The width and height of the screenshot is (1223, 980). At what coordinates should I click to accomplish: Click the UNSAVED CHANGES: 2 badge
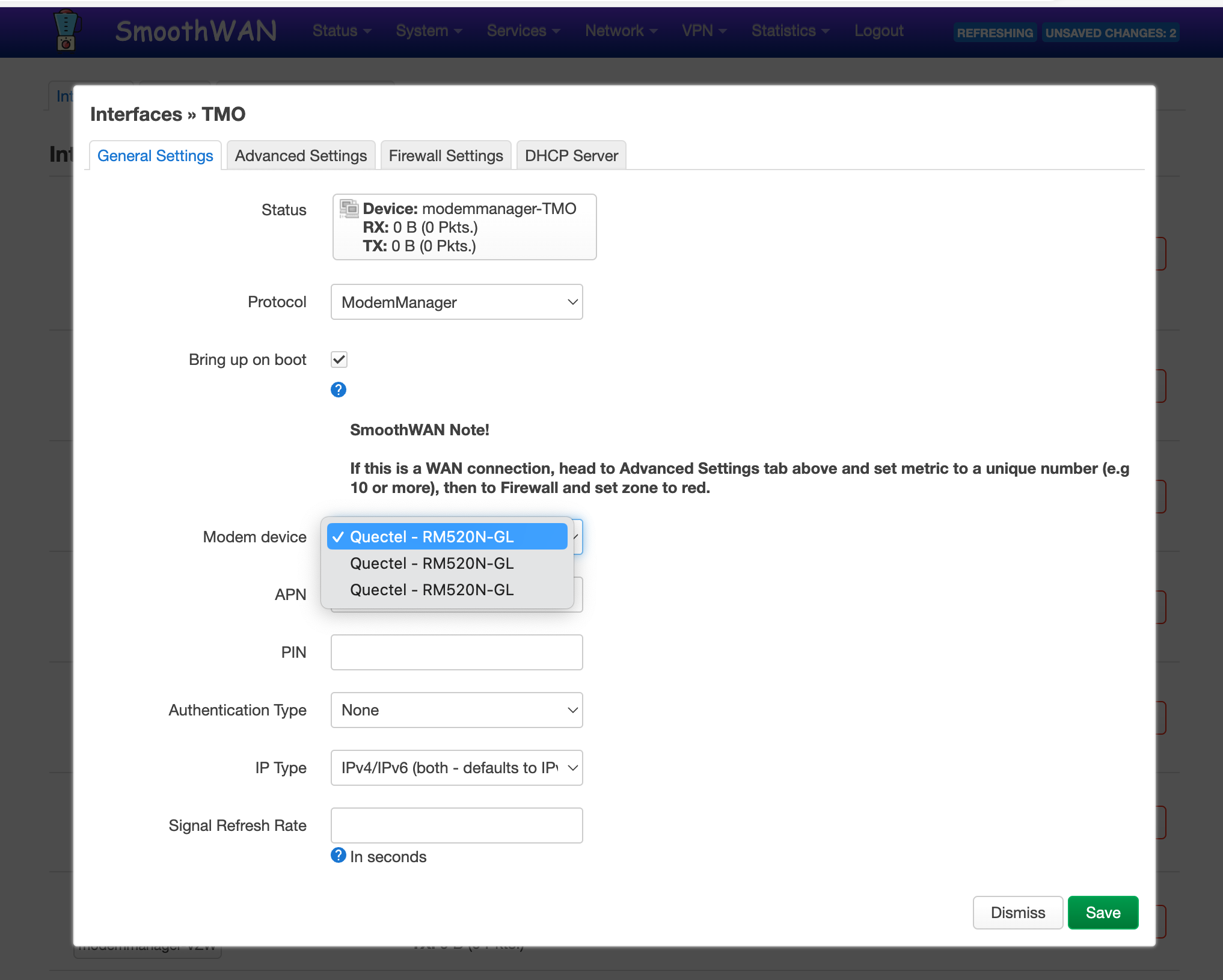tap(1111, 33)
